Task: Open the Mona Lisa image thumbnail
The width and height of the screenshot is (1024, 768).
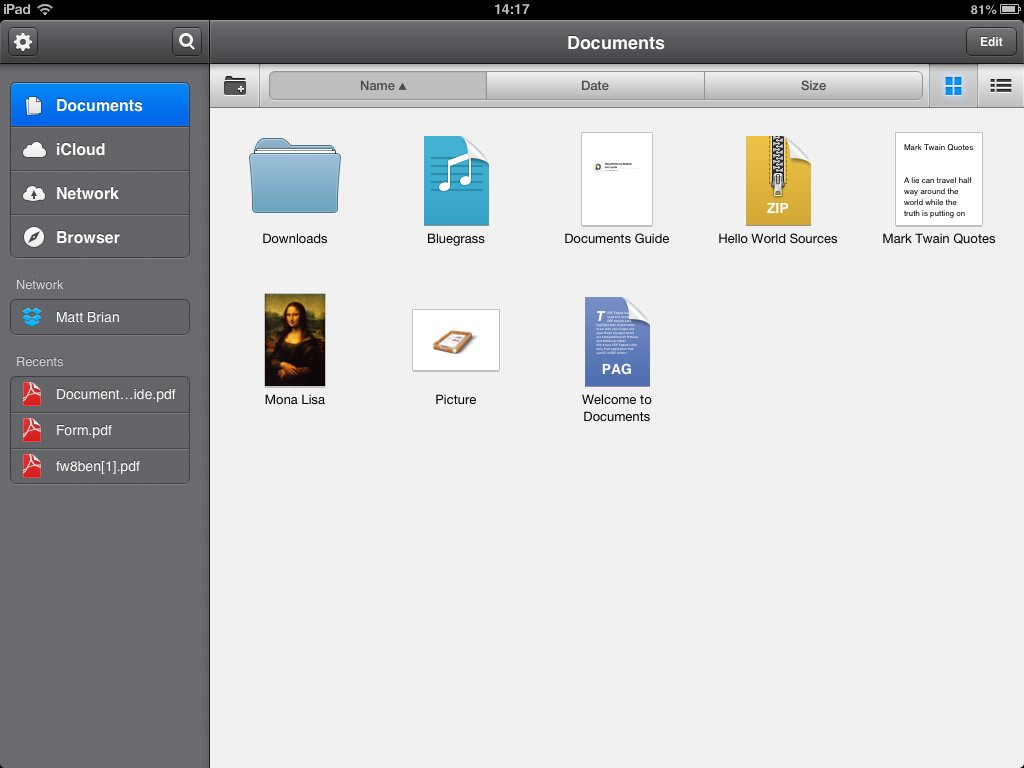Action: pos(295,340)
